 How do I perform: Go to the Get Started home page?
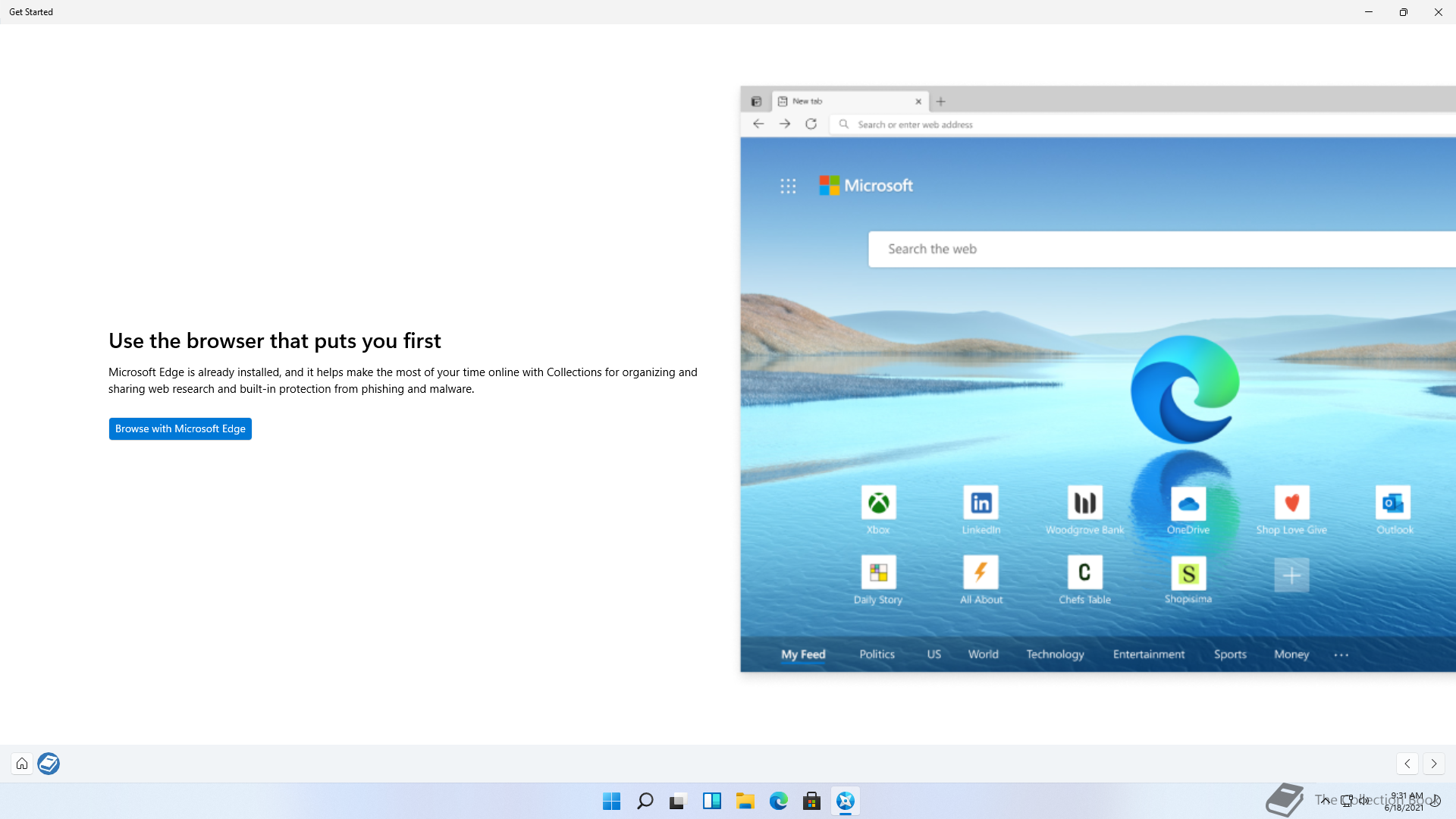pos(22,764)
